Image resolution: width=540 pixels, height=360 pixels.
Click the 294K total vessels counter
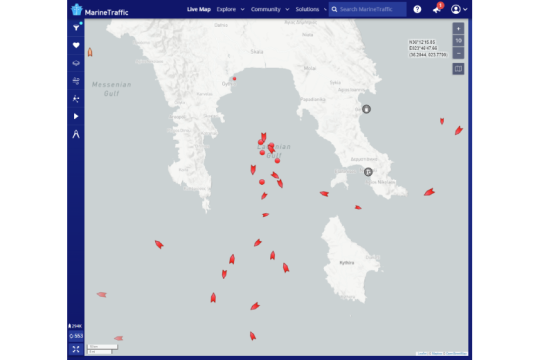[x=75, y=326]
